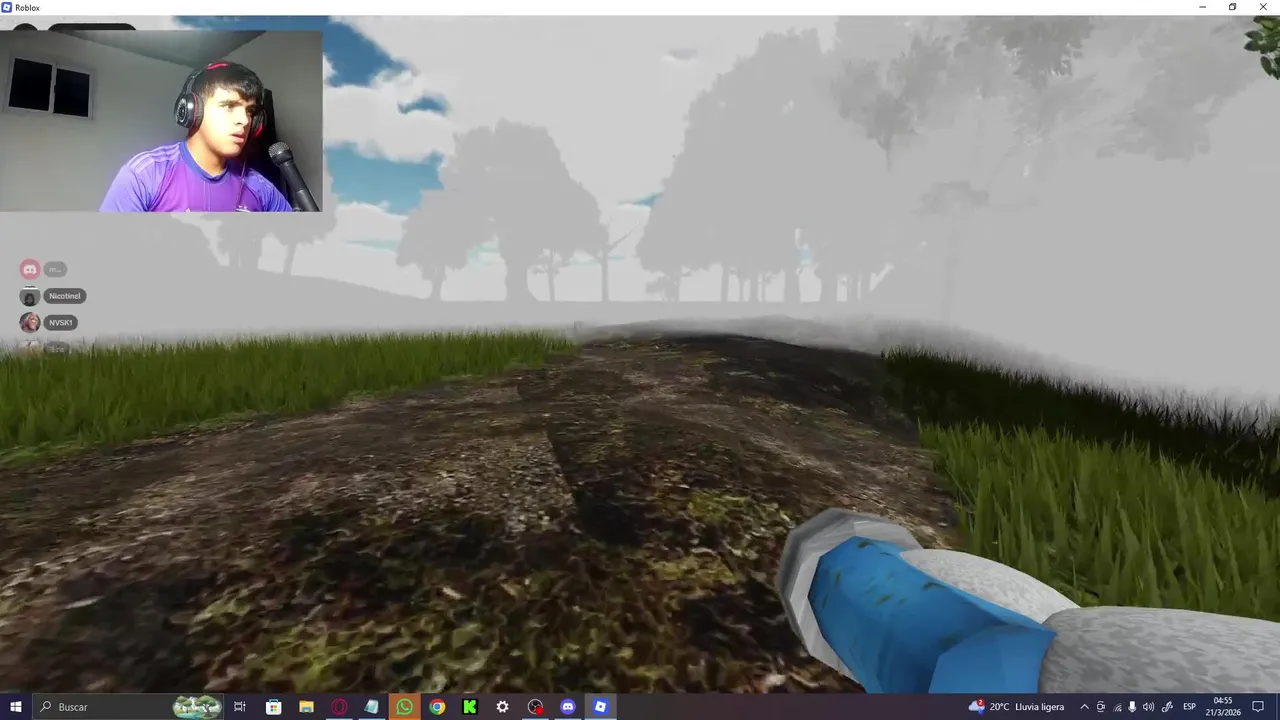Open File Explorer from the taskbar
Screen dimensions: 1280x720
pos(306,707)
